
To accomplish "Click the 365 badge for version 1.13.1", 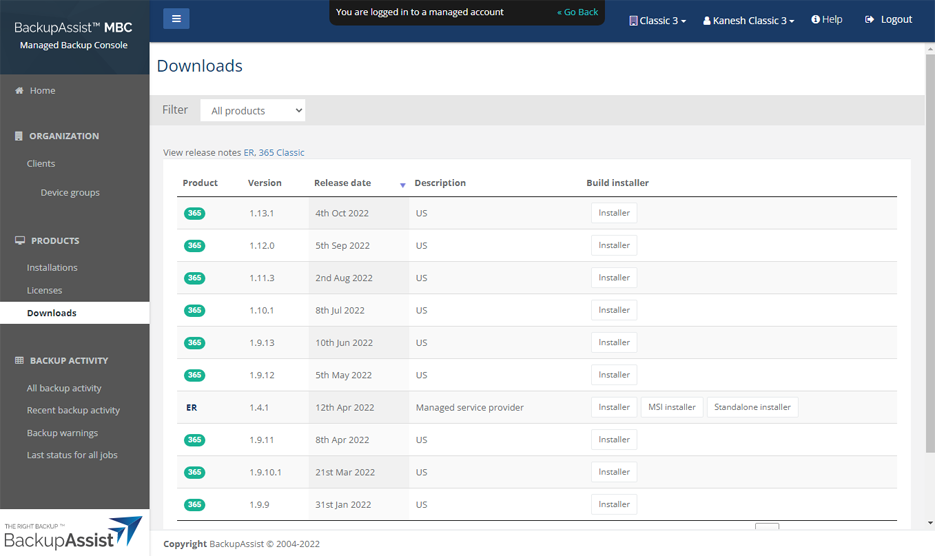I will [194, 213].
